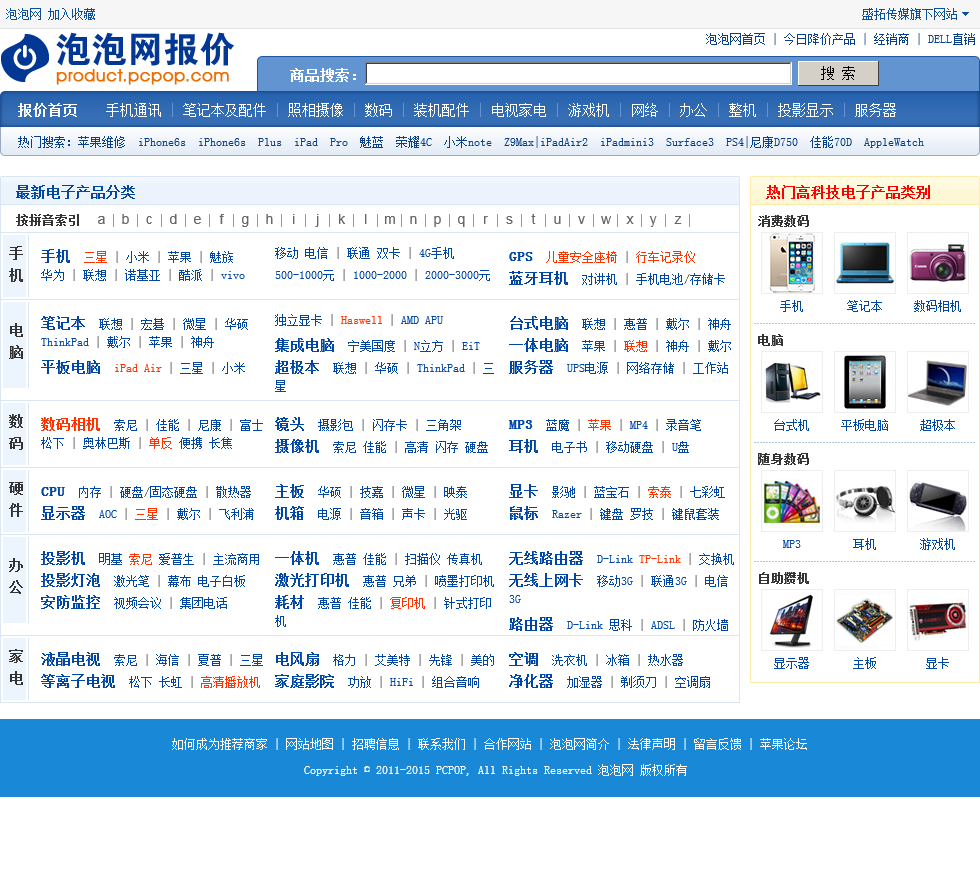Open 家庭影院 category link
This screenshot has height=891, width=980.
click(x=304, y=681)
